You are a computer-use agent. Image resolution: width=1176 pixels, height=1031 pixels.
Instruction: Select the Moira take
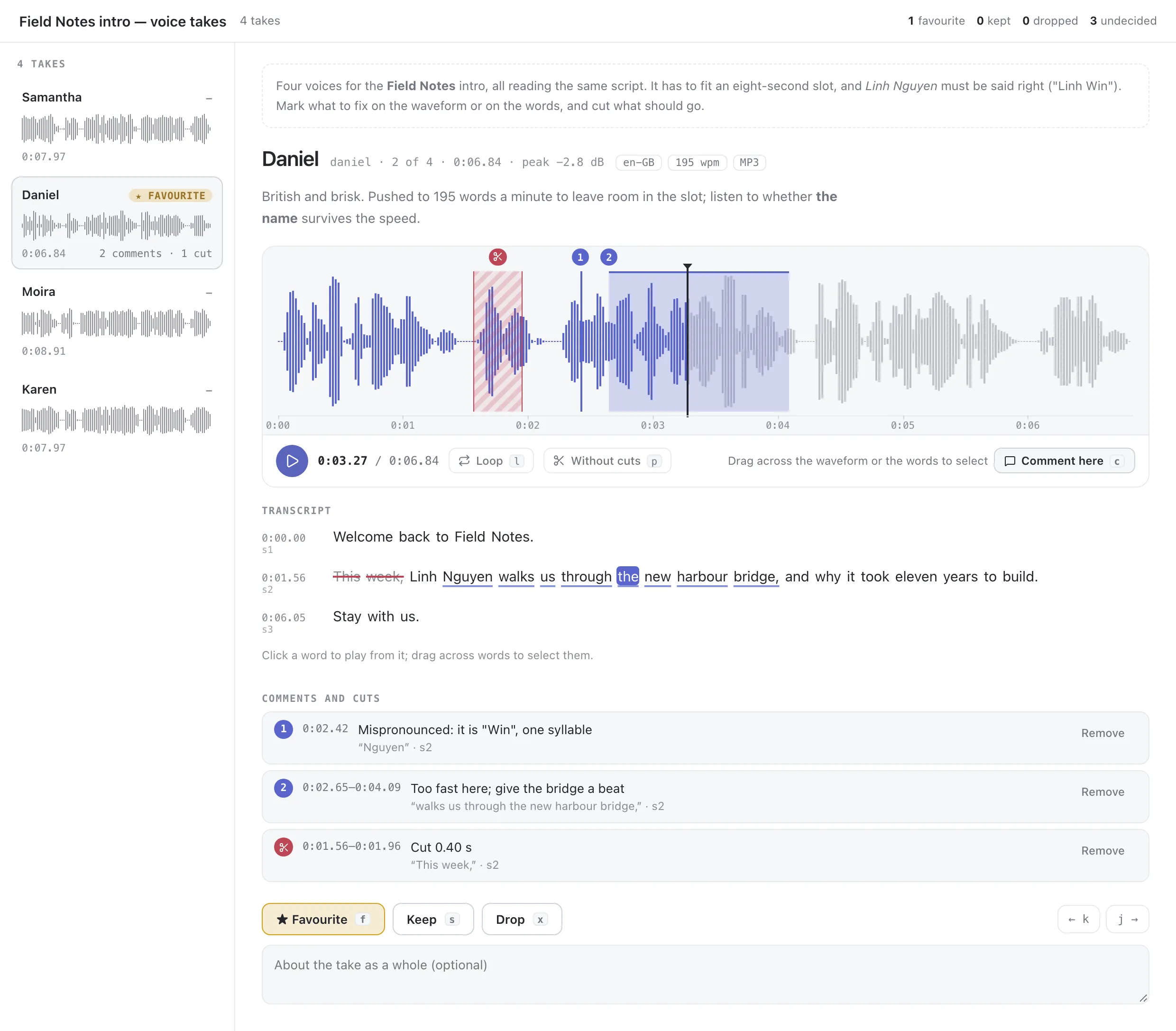pyautogui.click(x=117, y=321)
